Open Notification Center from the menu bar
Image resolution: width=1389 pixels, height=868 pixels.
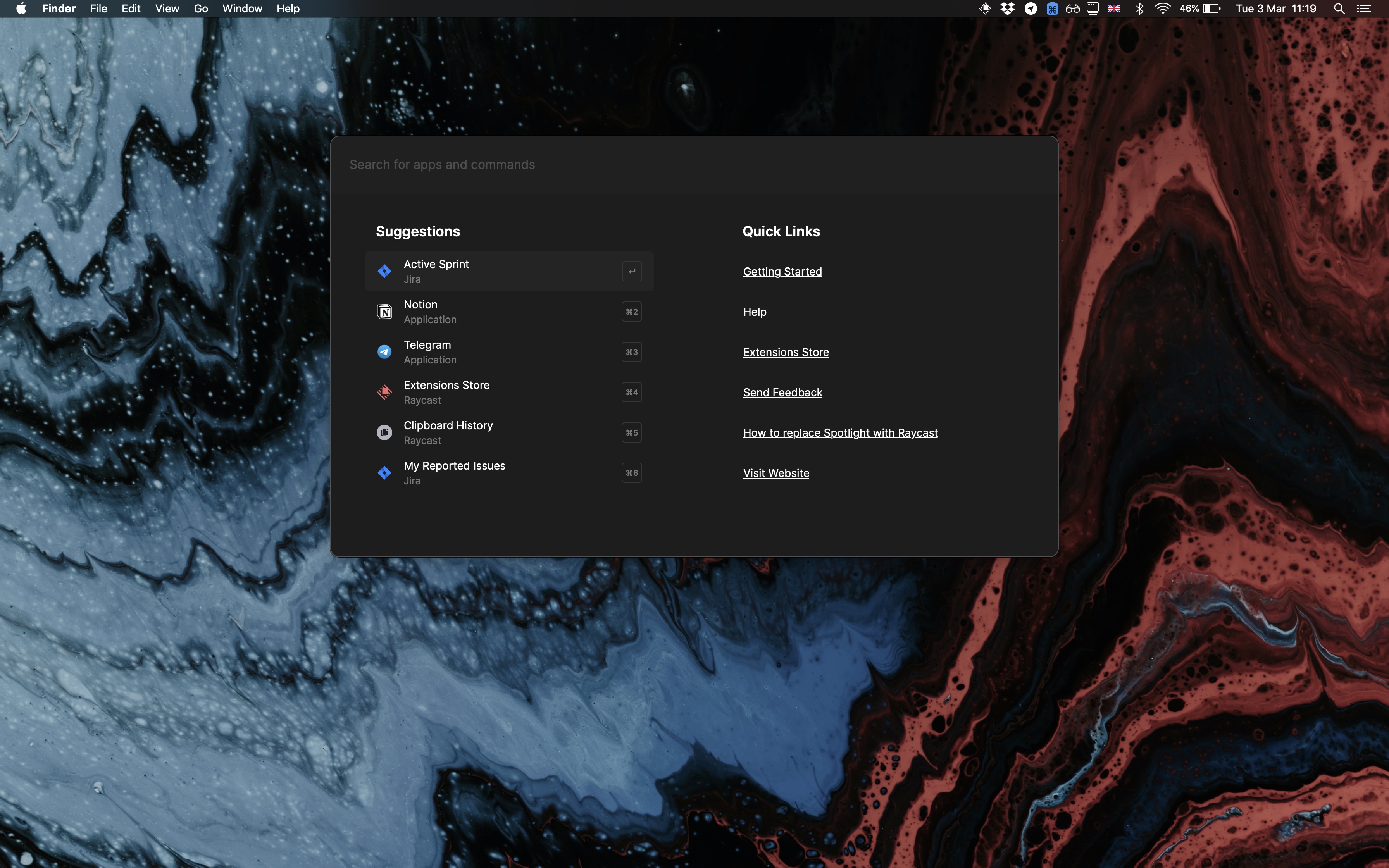tap(1364, 9)
